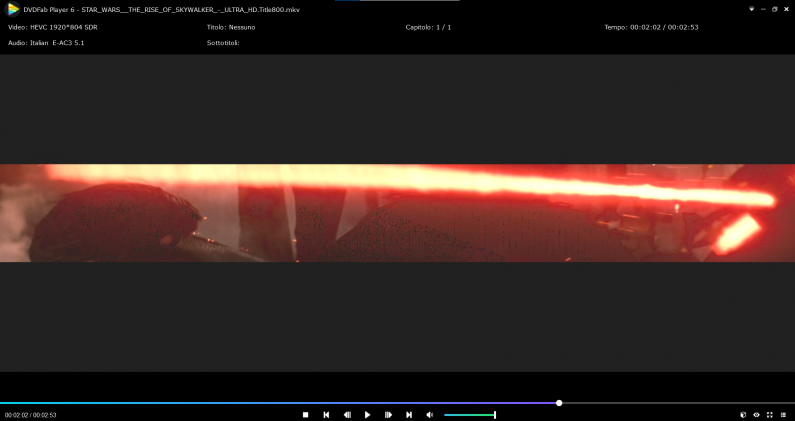Screen dimensions: 795x421
Task: Open the 3D cube settings icon
Action: coord(743,415)
